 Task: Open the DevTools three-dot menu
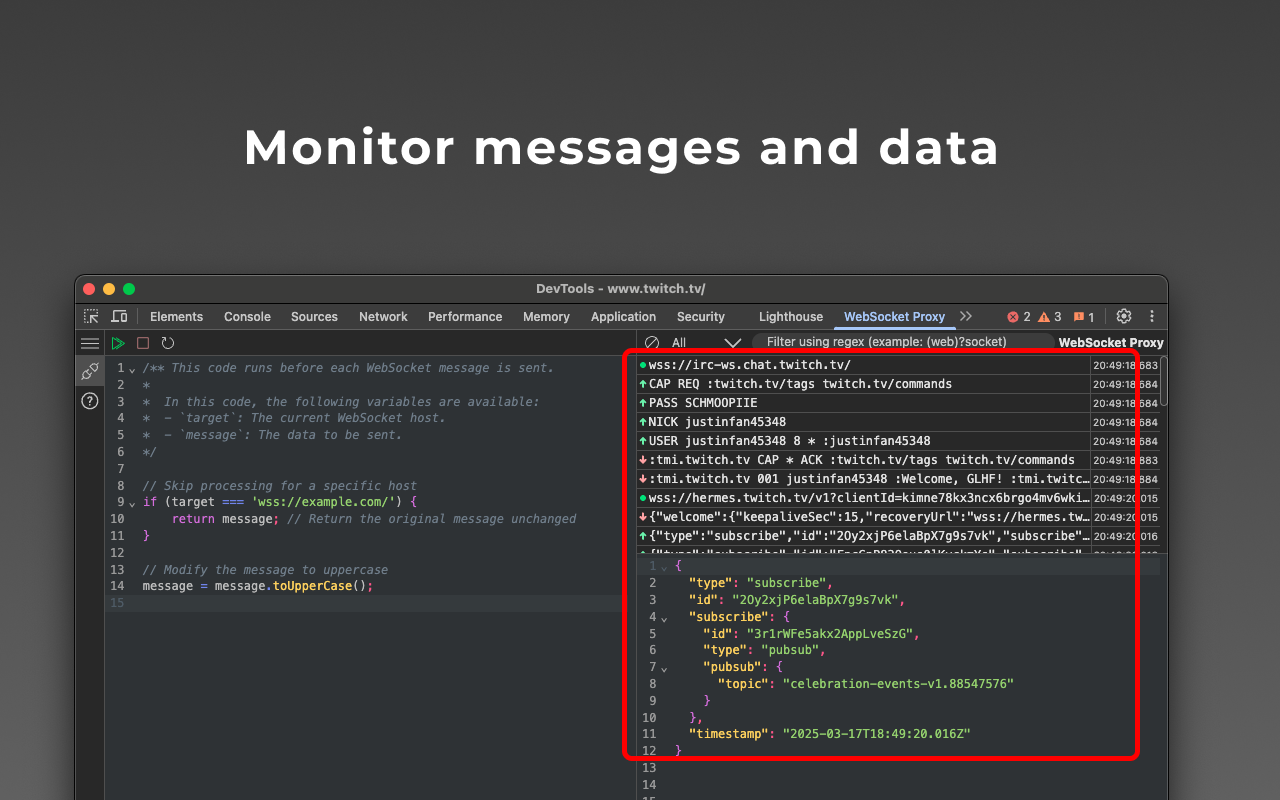pos(1152,316)
